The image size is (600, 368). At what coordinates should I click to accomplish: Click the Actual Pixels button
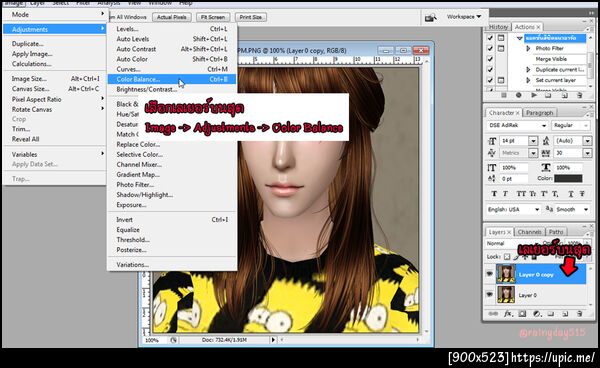coord(171,17)
